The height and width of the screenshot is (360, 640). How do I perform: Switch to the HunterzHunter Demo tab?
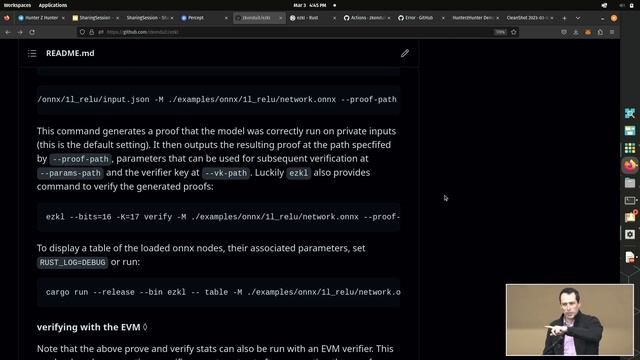tap(475, 18)
